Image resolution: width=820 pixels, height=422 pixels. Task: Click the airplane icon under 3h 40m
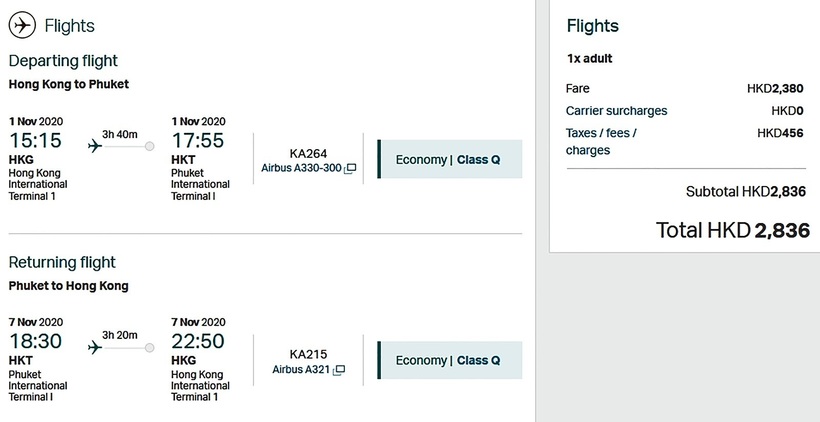pyautogui.click(x=96, y=146)
